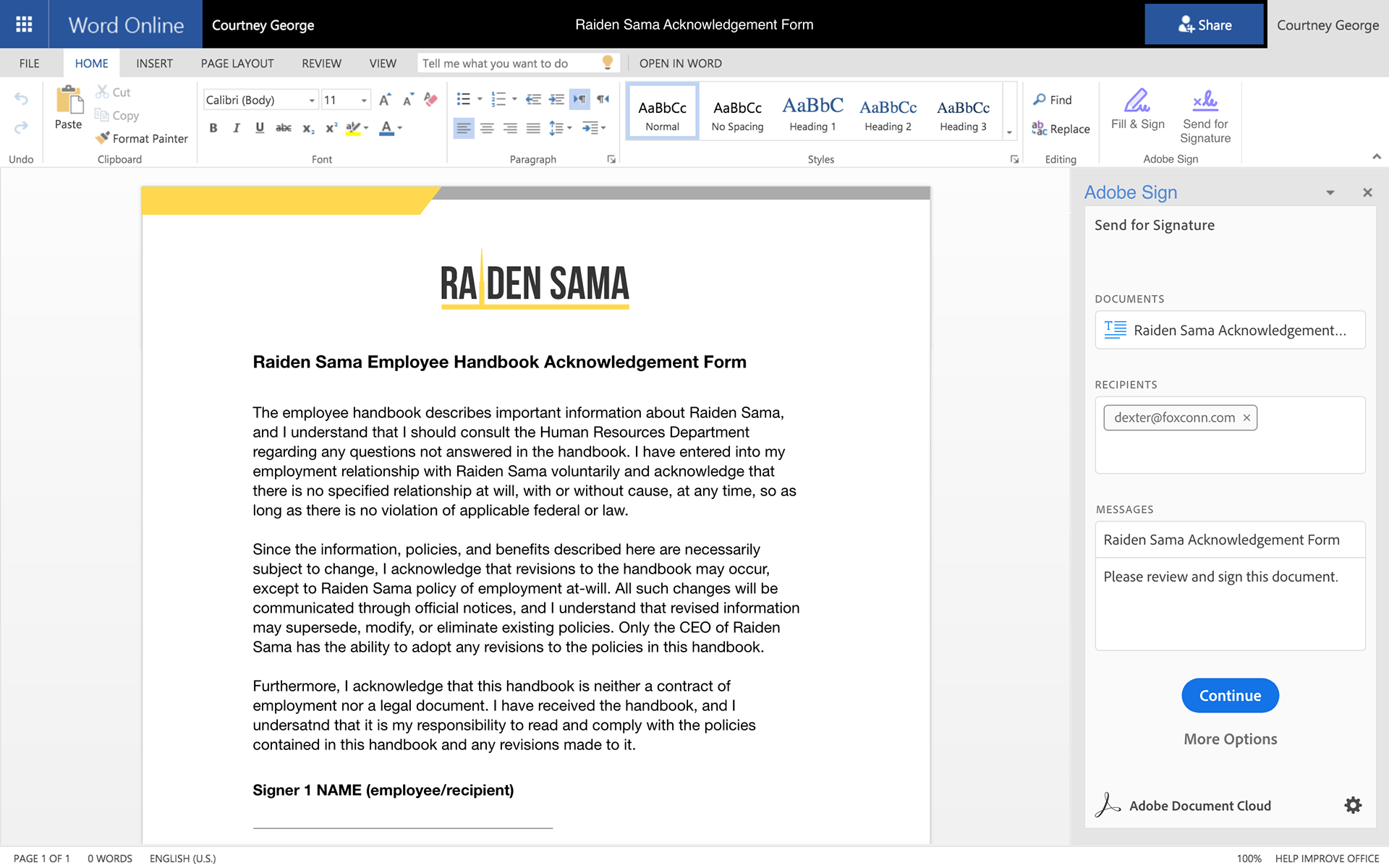This screenshot has width=1389, height=868.
Task: Click the Cut scissors command
Action: click(113, 92)
